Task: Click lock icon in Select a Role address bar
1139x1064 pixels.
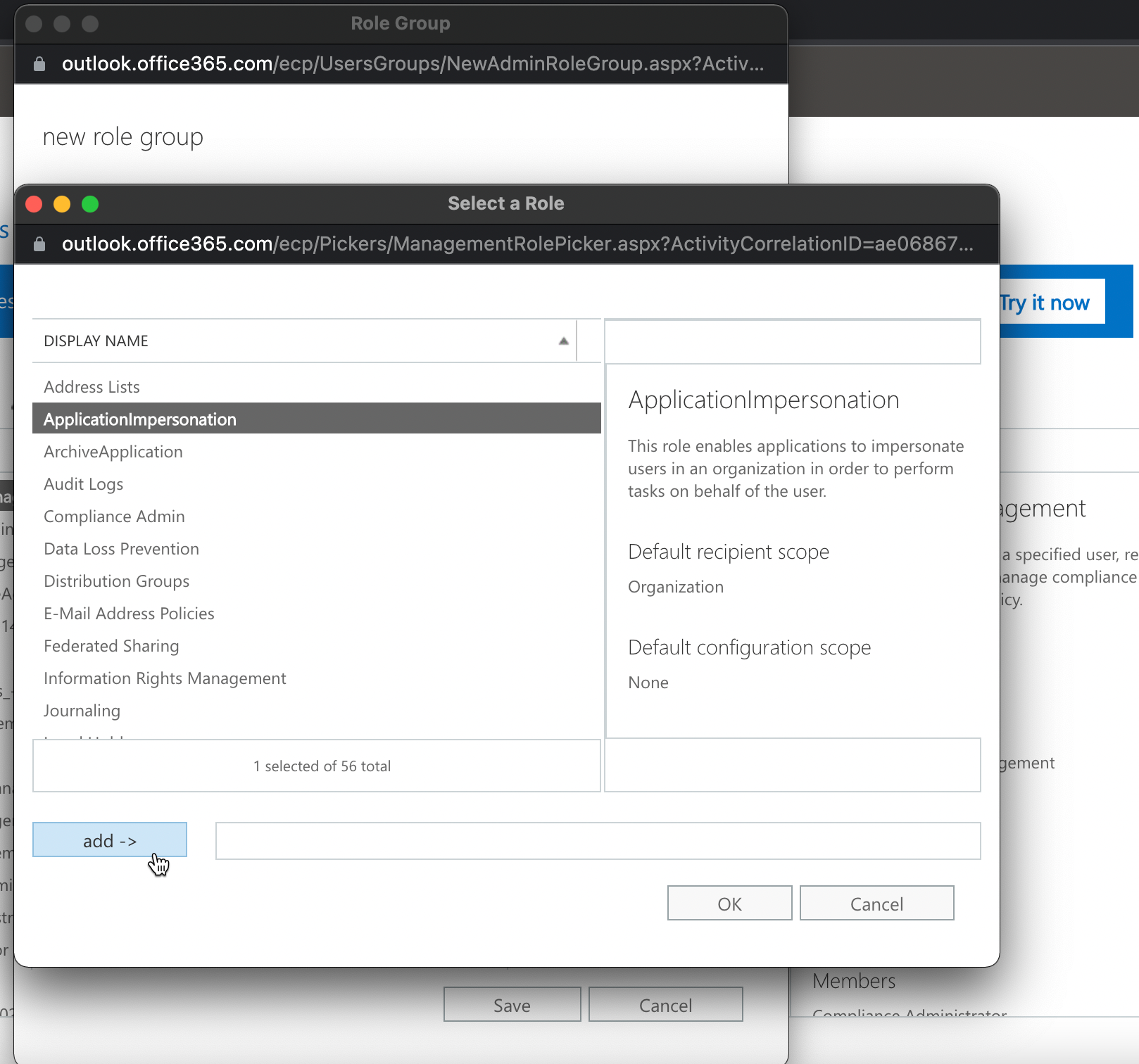Action: click(39, 244)
